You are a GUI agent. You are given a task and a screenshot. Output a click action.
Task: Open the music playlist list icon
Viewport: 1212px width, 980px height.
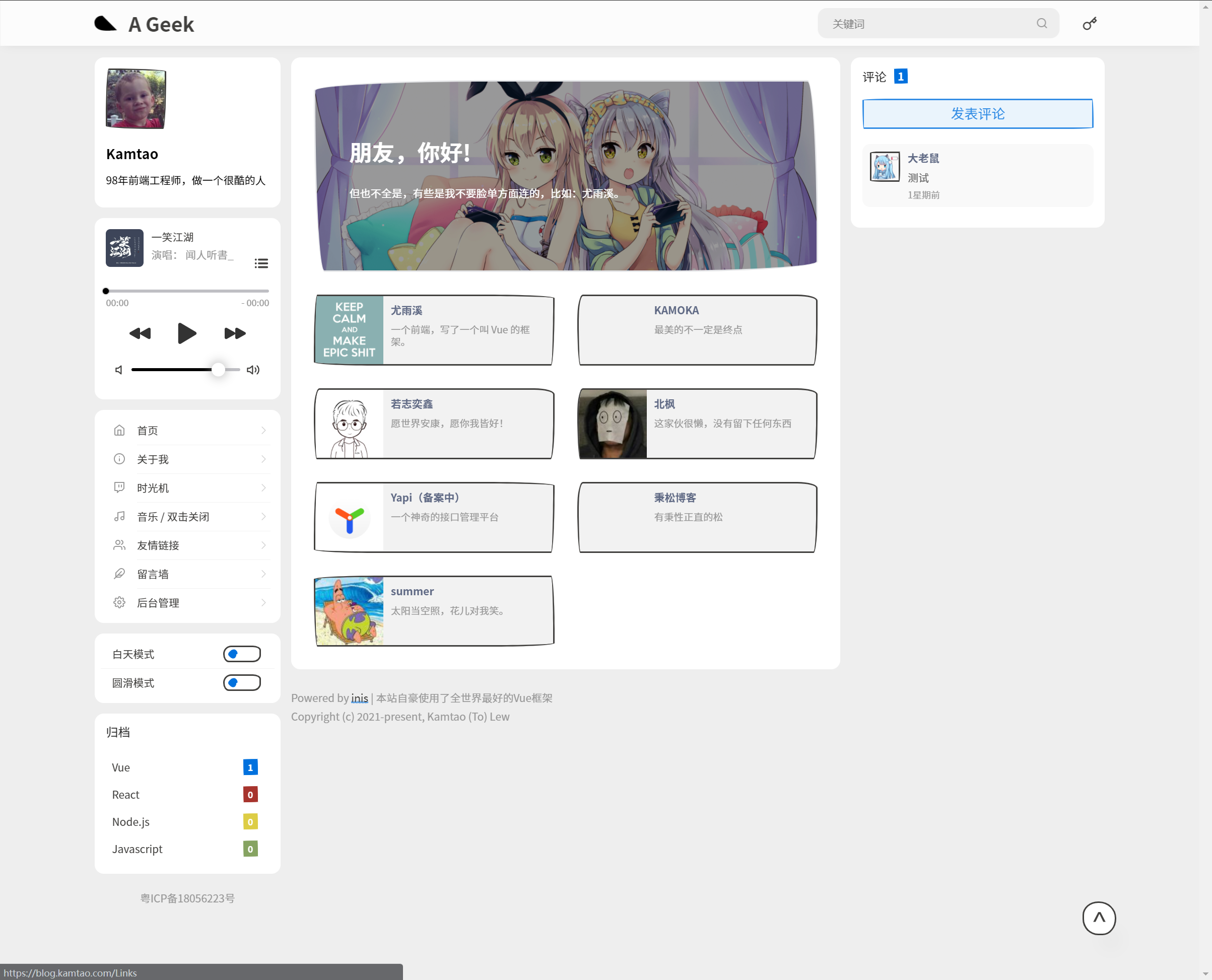click(261, 263)
